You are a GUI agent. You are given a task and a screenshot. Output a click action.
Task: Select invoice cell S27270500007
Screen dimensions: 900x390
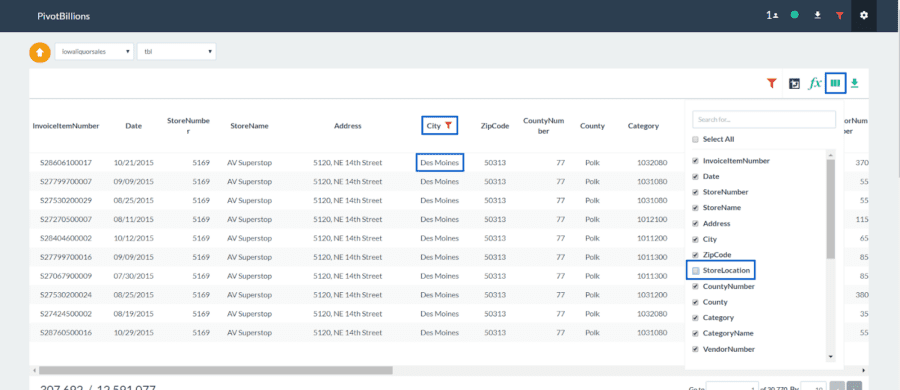click(x=66, y=219)
